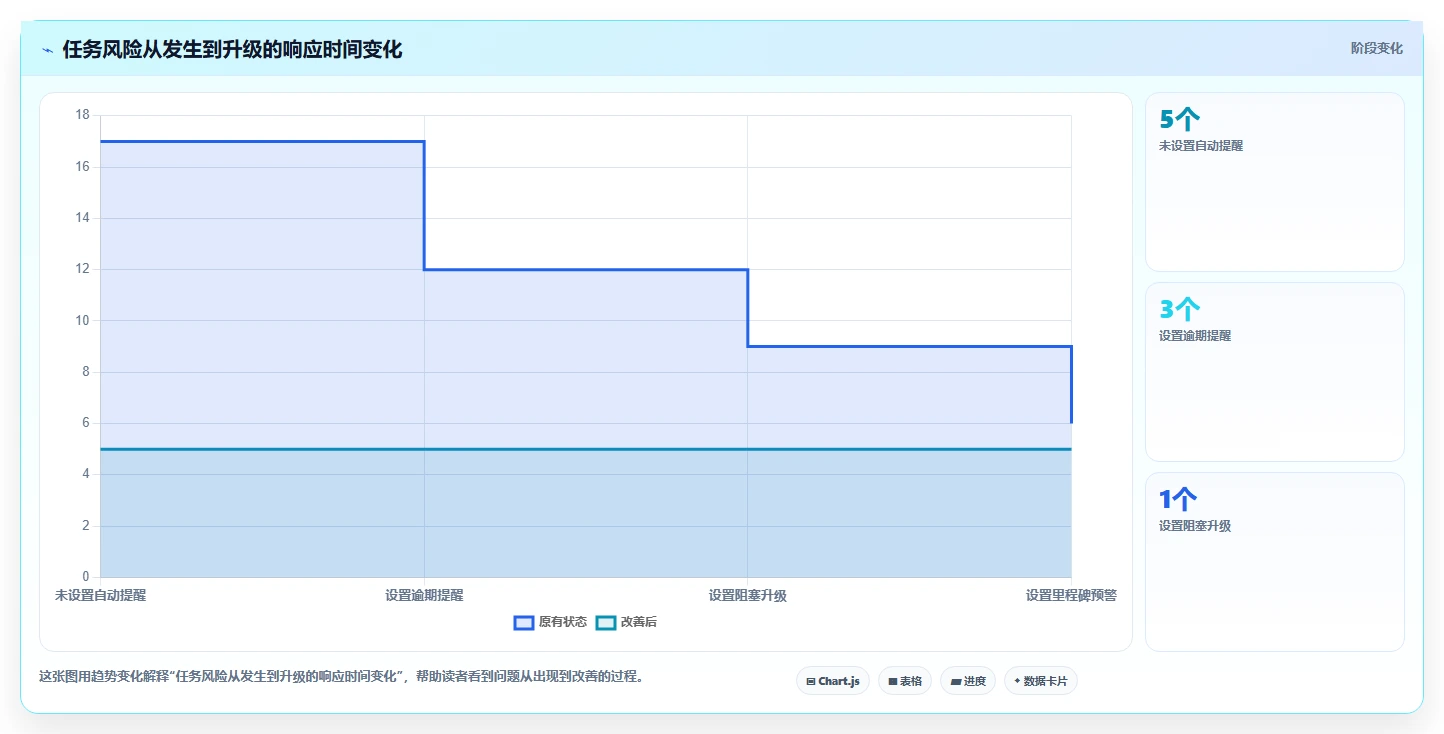Click the 改善后 legend color box
This screenshot has height=734, width=1444.
pos(605,622)
